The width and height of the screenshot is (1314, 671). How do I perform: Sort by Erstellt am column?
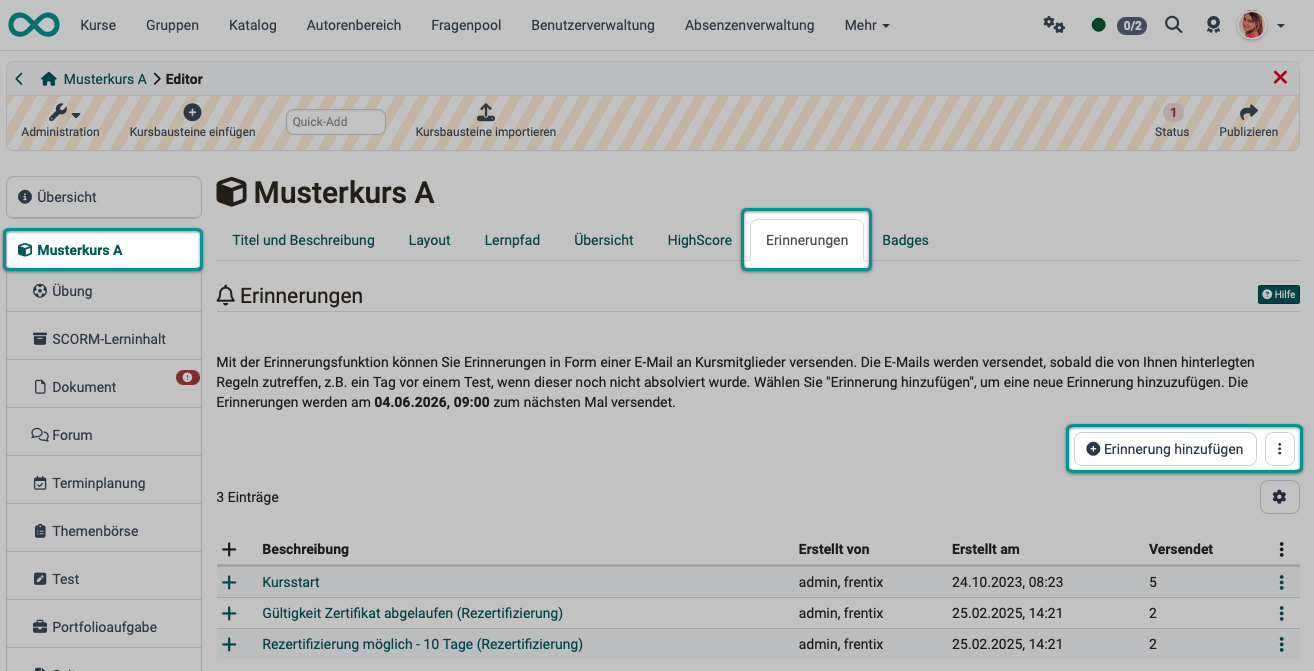click(986, 549)
